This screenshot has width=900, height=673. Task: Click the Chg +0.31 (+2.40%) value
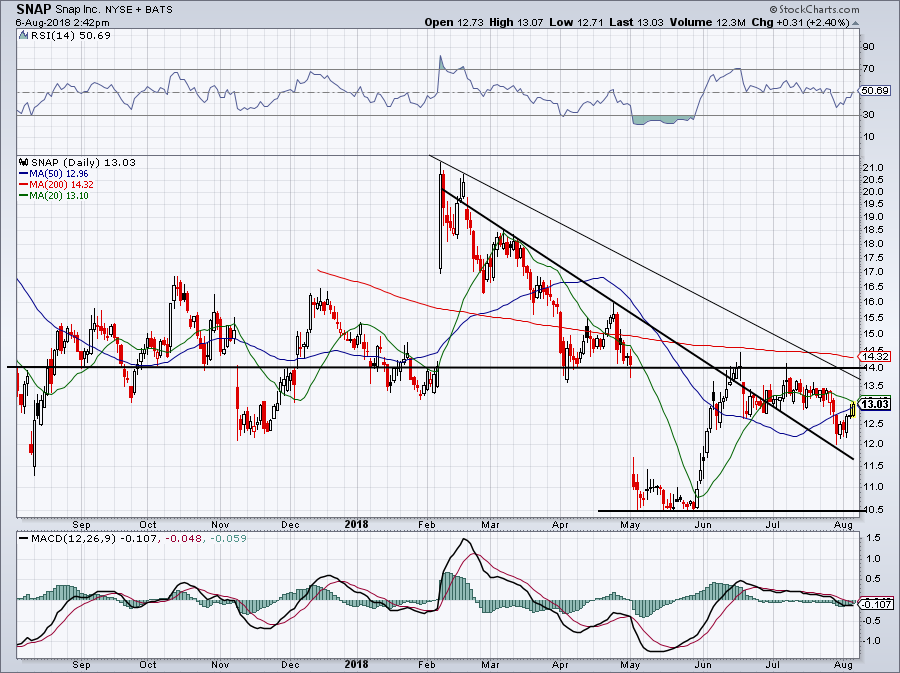(800, 22)
